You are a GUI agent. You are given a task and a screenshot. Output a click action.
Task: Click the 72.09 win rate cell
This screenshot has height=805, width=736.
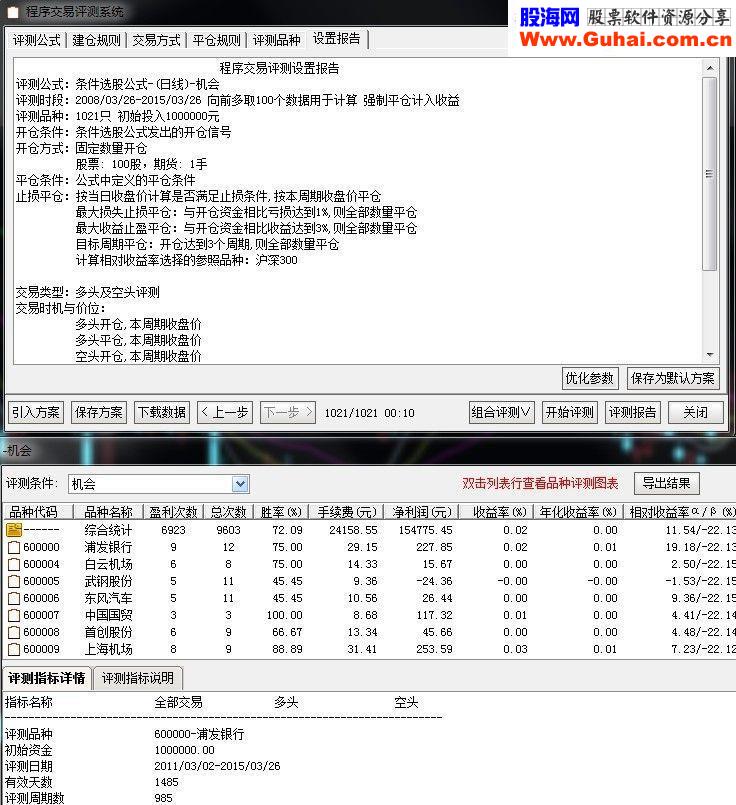287,530
